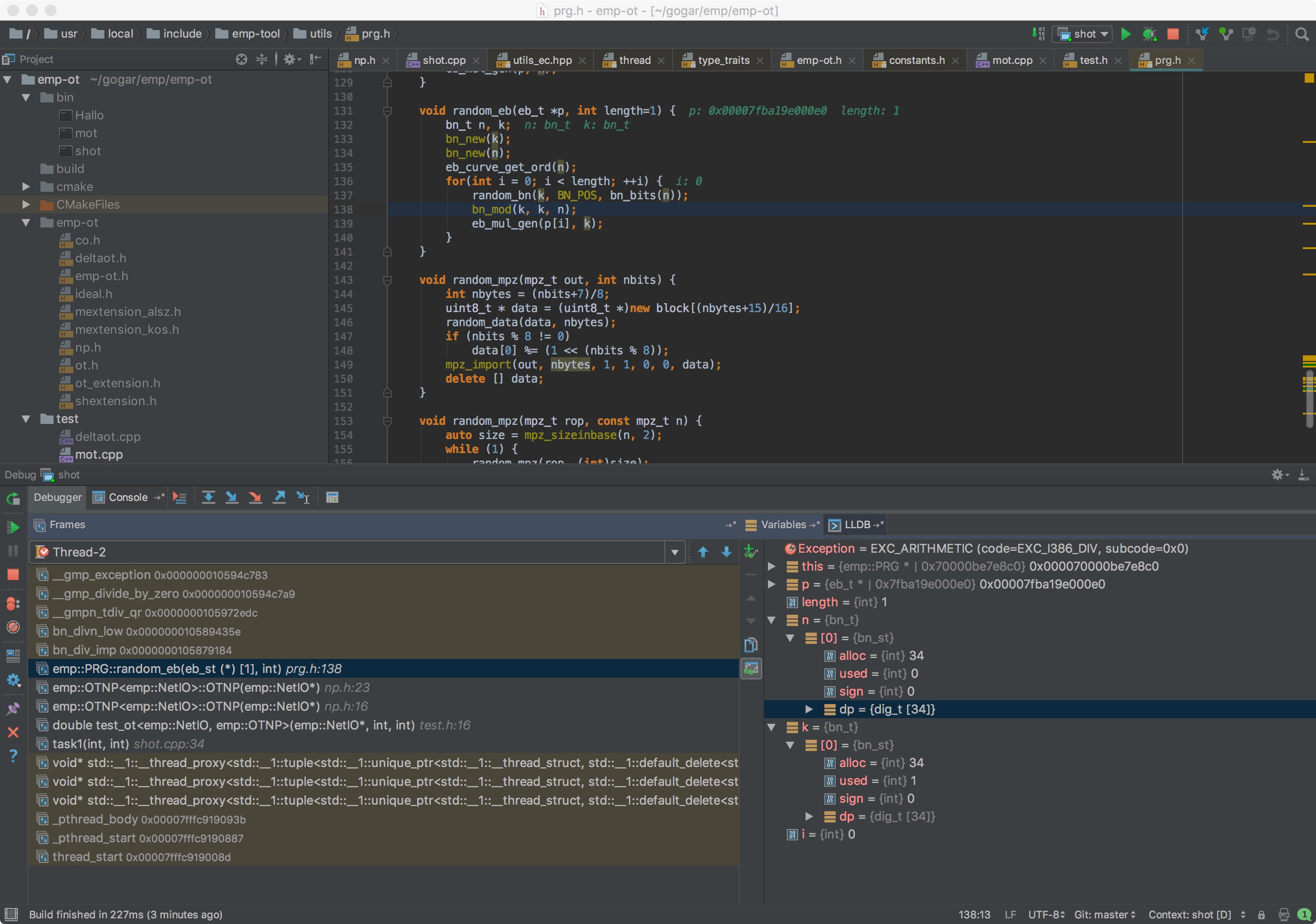Toggle code folding marker at line 131
The image size is (1316, 924).
tap(387, 110)
